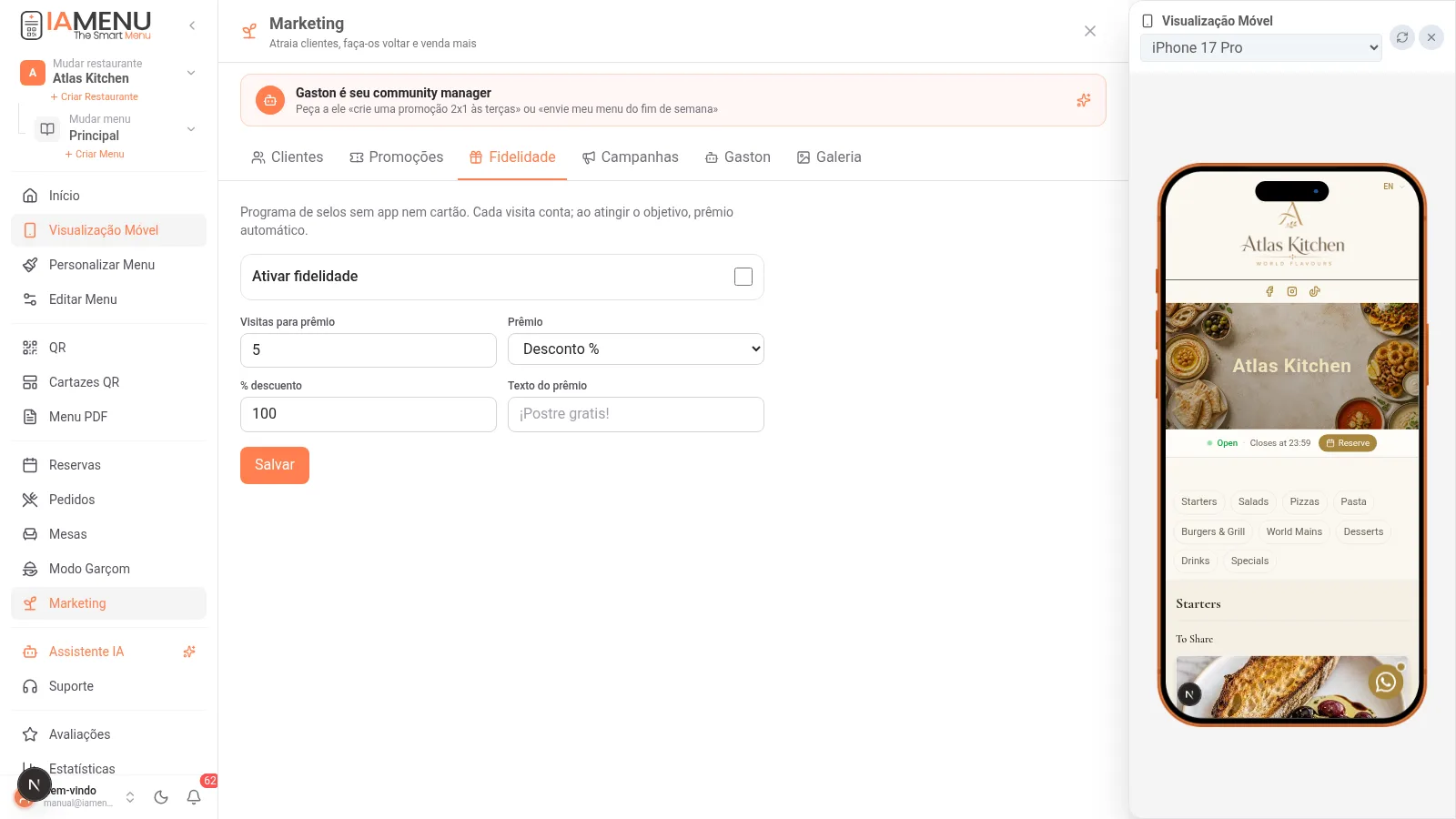Switch to the Promoções tab
The width and height of the screenshot is (1456, 819).
point(397,157)
